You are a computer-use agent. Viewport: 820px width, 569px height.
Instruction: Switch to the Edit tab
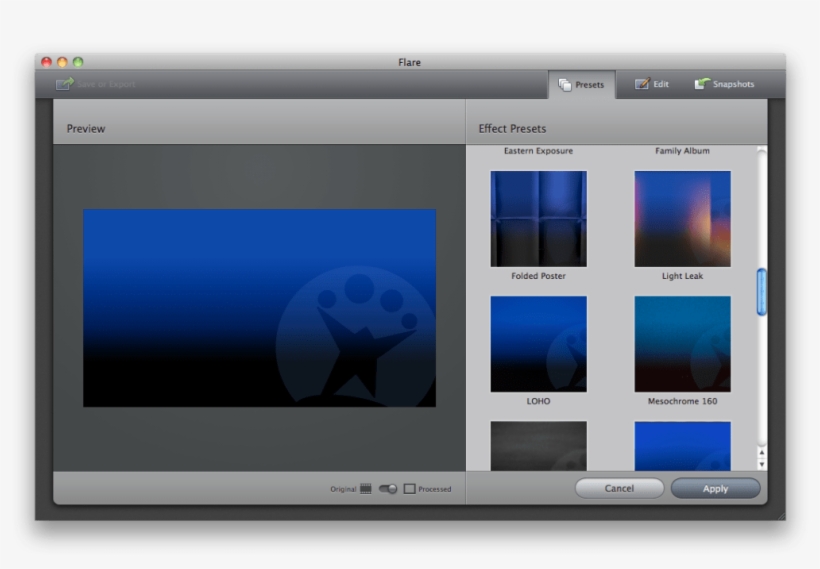(652, 84)
